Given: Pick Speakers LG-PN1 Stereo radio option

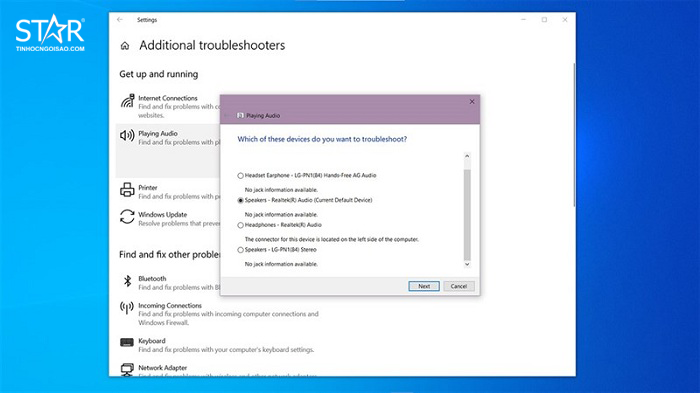Looking at the screenshot, I should (241, 250).
